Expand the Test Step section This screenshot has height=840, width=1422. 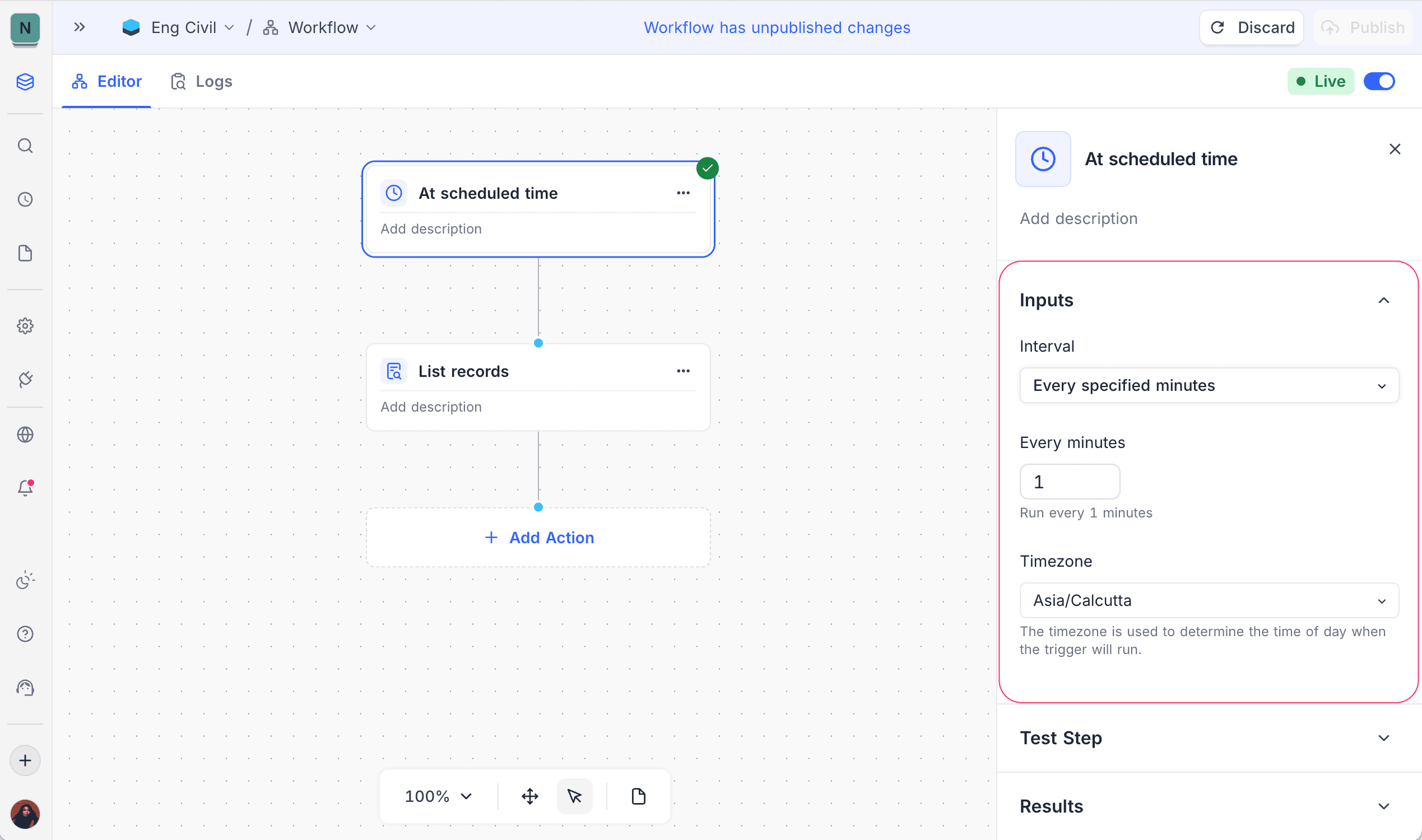click(x=1209, y=738)
